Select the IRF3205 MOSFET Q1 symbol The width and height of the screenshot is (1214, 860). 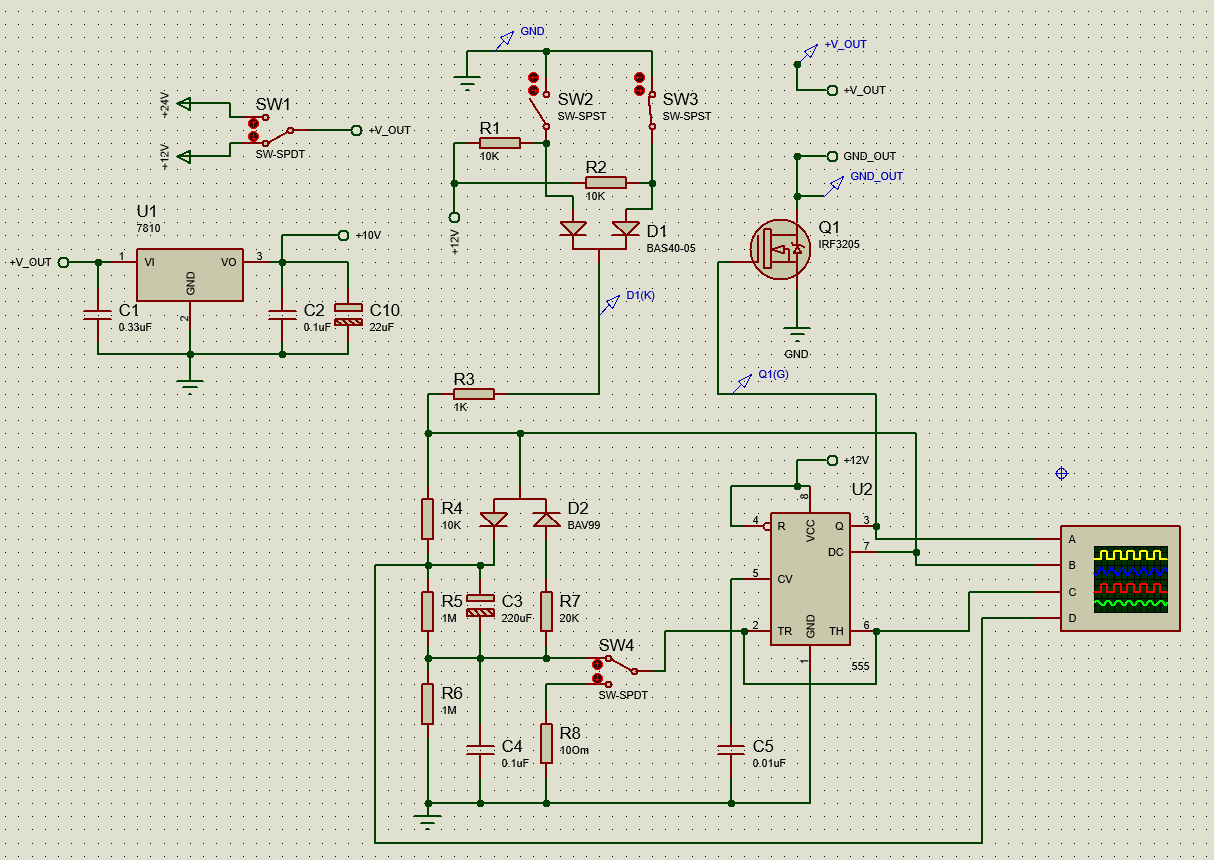coord(782,249)
